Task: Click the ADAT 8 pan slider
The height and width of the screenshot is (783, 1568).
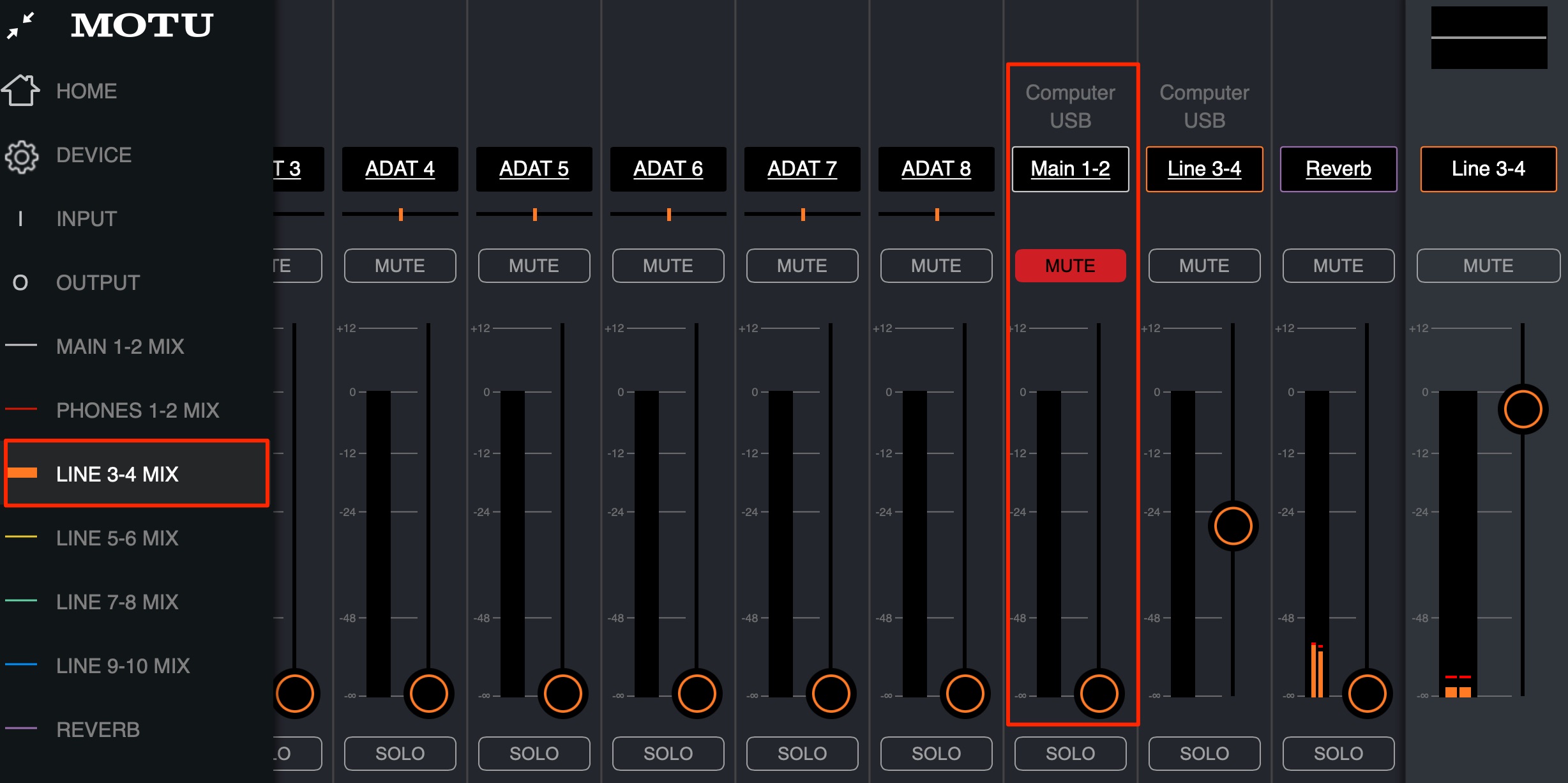Action: point(936,214)
